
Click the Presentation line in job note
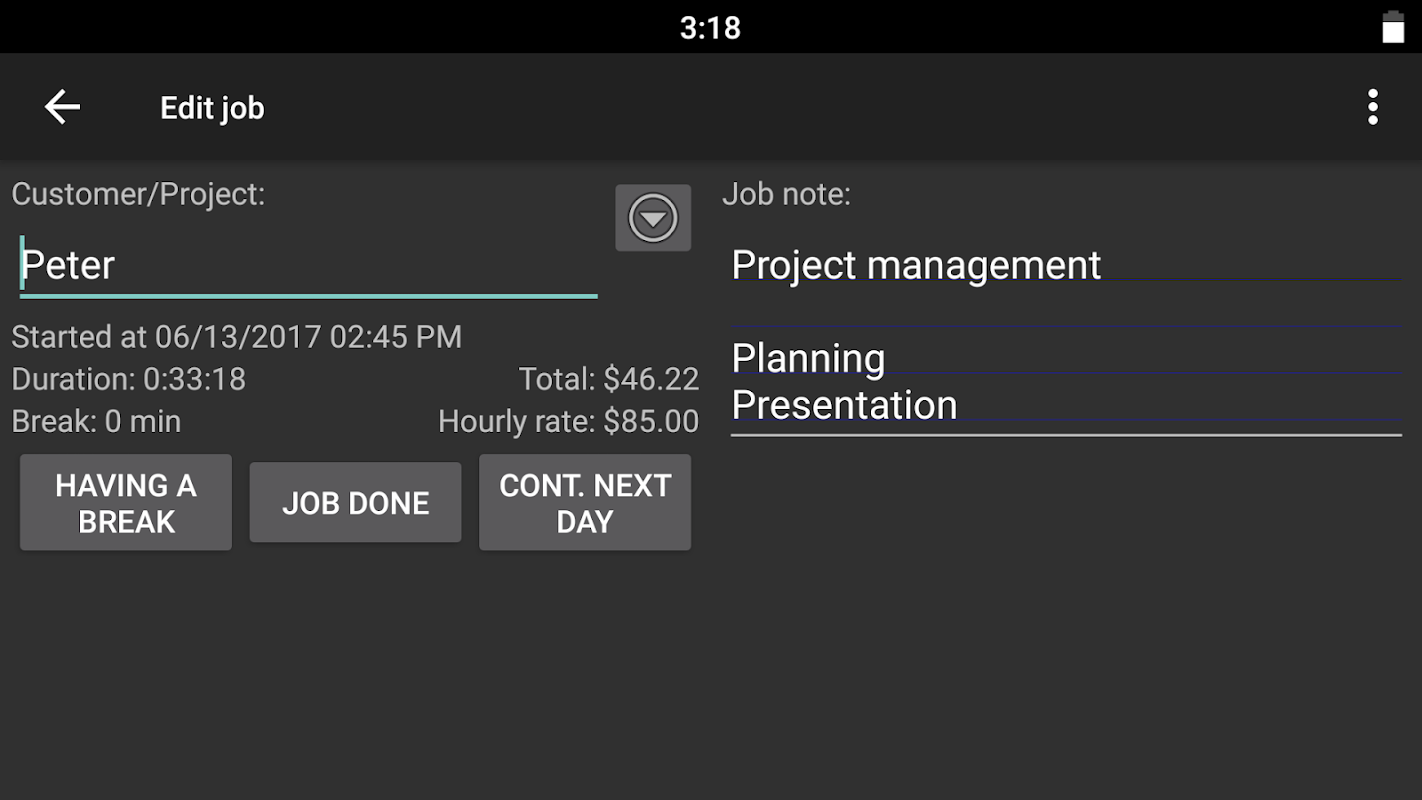844,405
